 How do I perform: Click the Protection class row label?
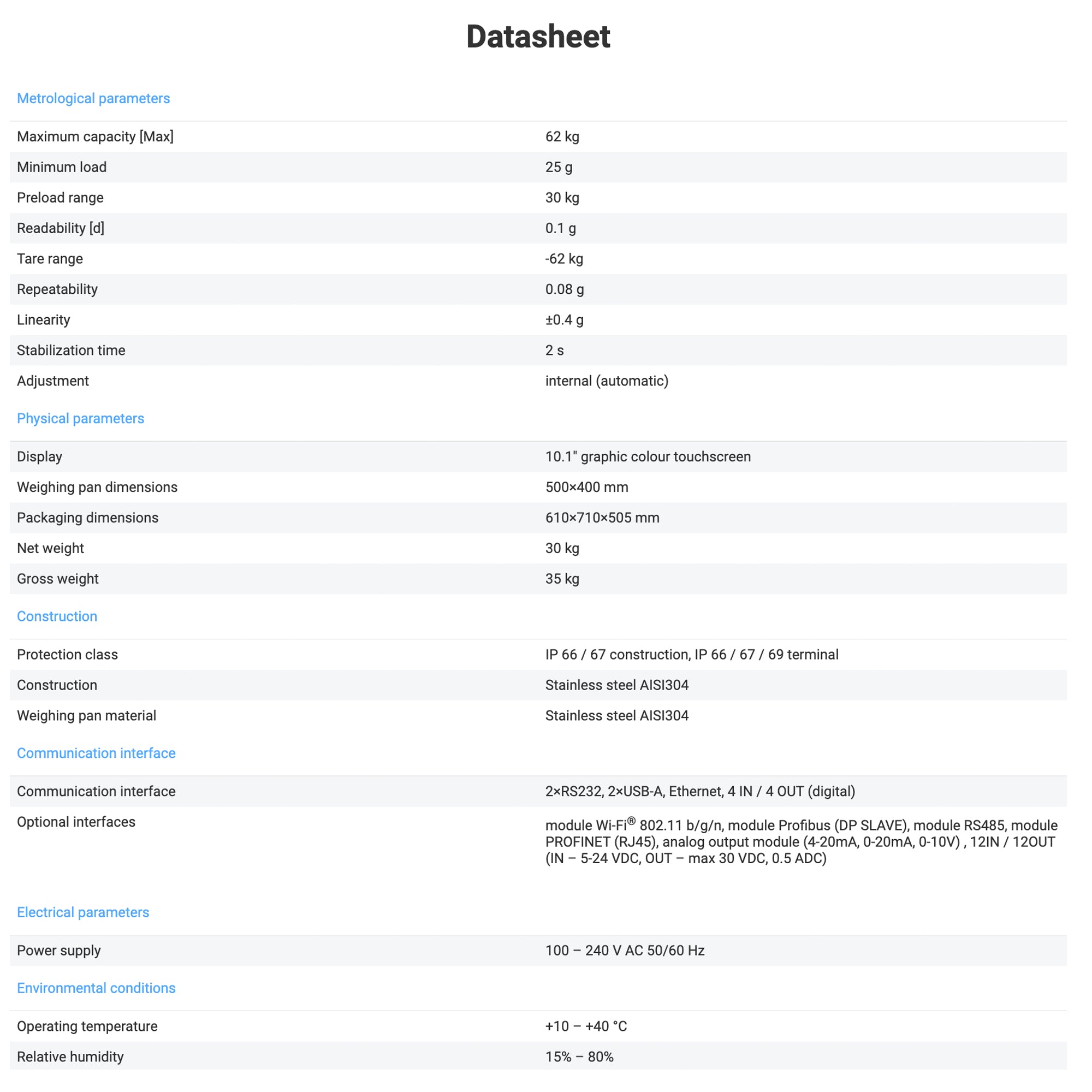pyautogui.click(x=67, y=655)
